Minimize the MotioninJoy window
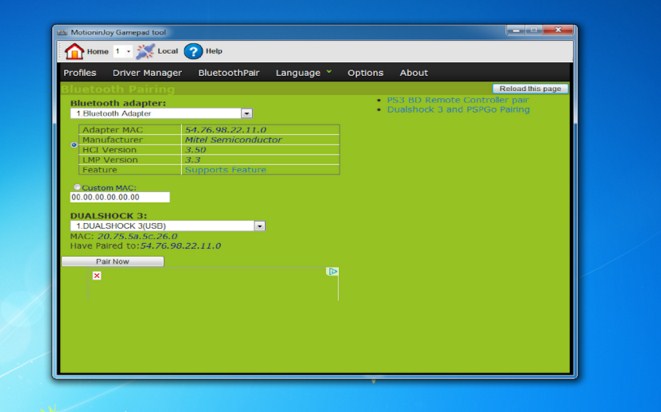The width and height of the screenshot is (661, 412). [x=516, y=30]
